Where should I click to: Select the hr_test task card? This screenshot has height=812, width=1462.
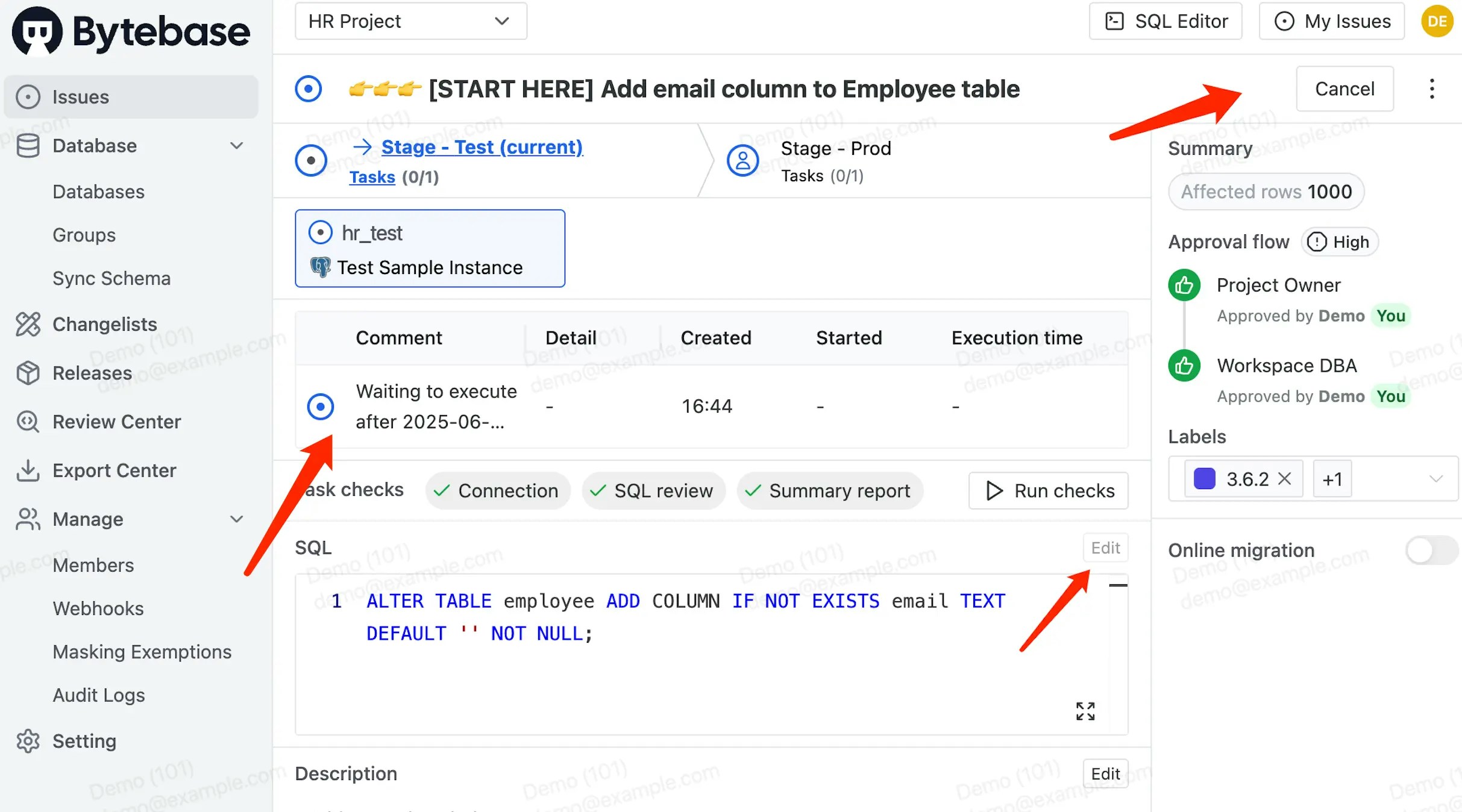(x=430, y=249)
